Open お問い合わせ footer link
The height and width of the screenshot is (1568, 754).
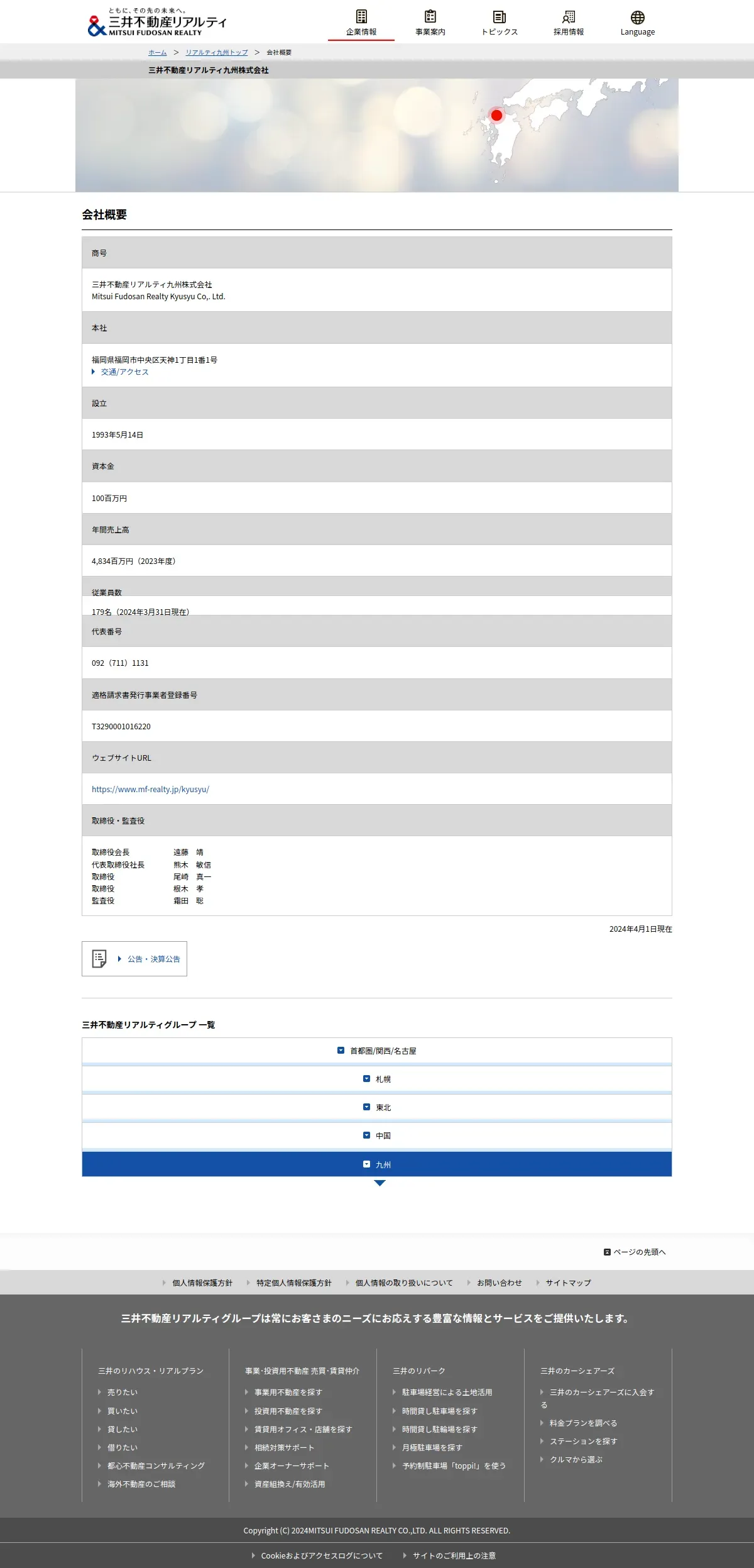(x=500, y=1283)
